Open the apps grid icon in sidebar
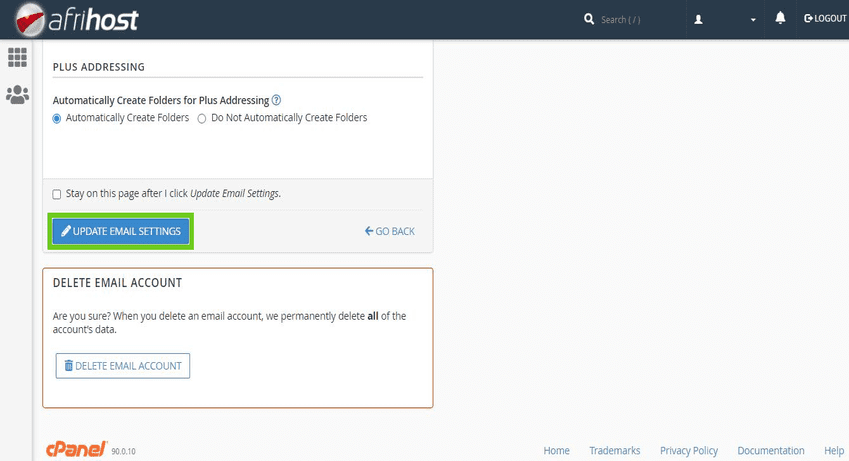Viewport: 849px width, 461px height. pos(17,57)
